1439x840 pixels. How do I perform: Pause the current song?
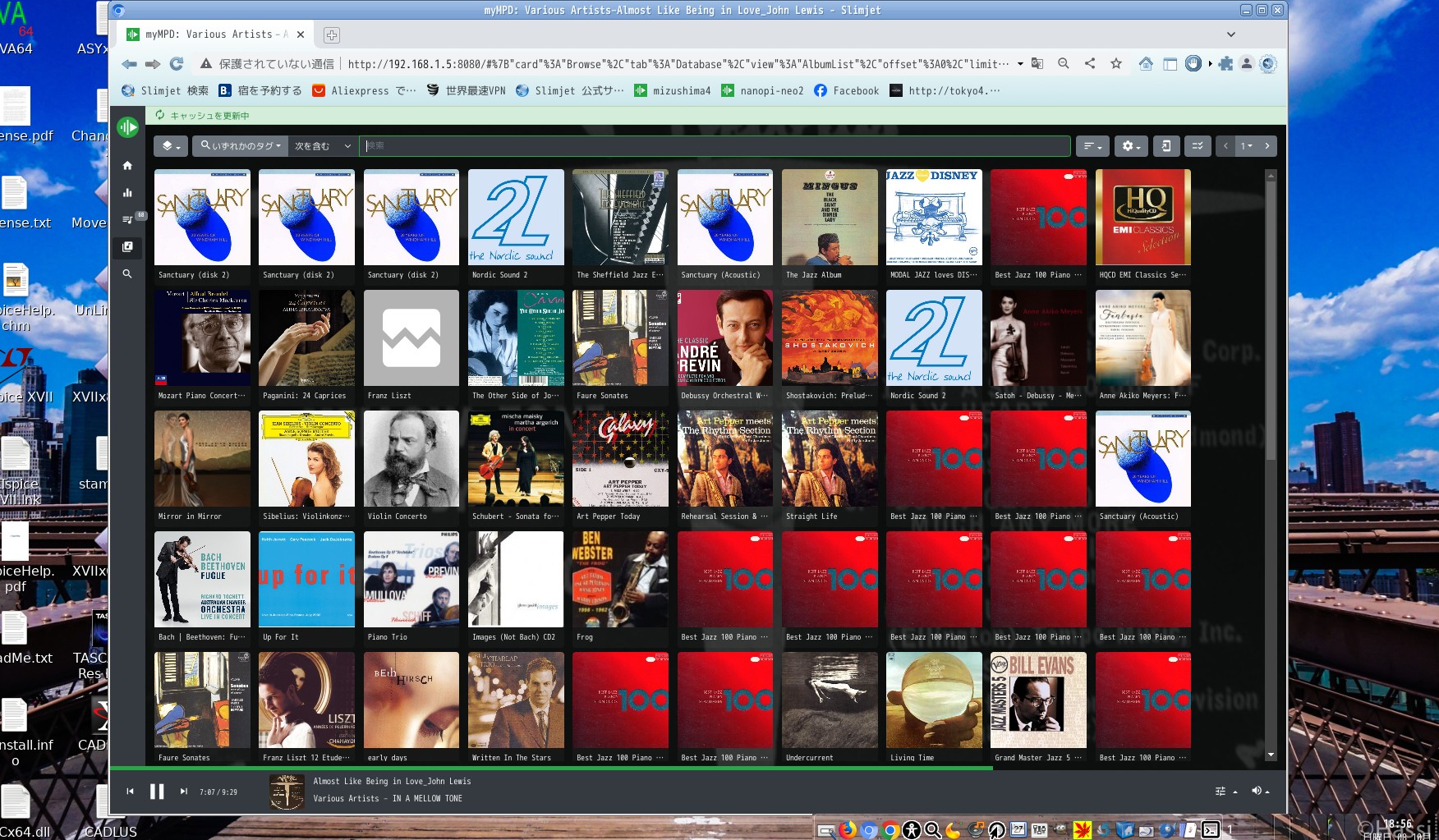point(157,792)
